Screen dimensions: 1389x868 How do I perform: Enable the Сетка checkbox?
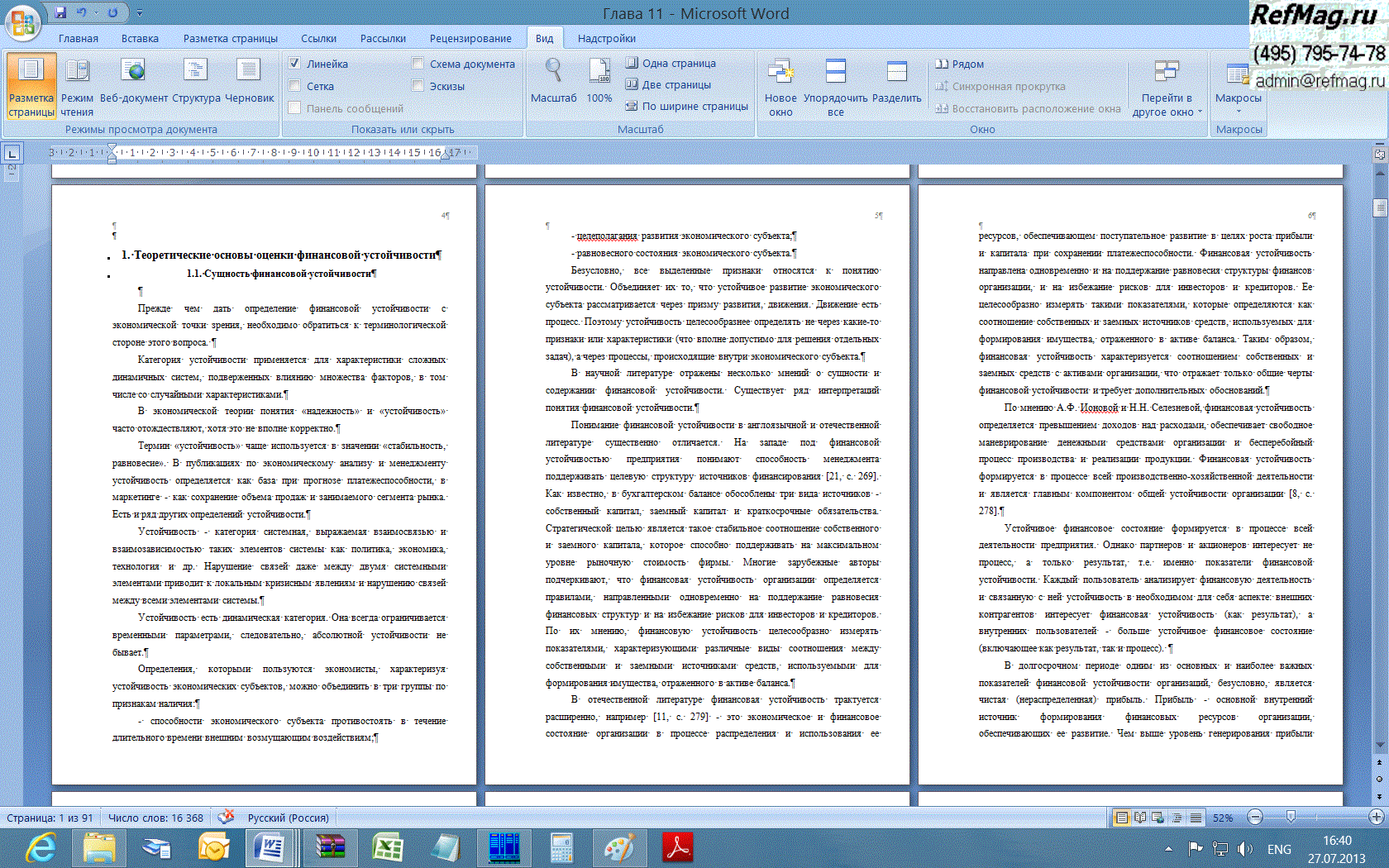pos(294,86)
